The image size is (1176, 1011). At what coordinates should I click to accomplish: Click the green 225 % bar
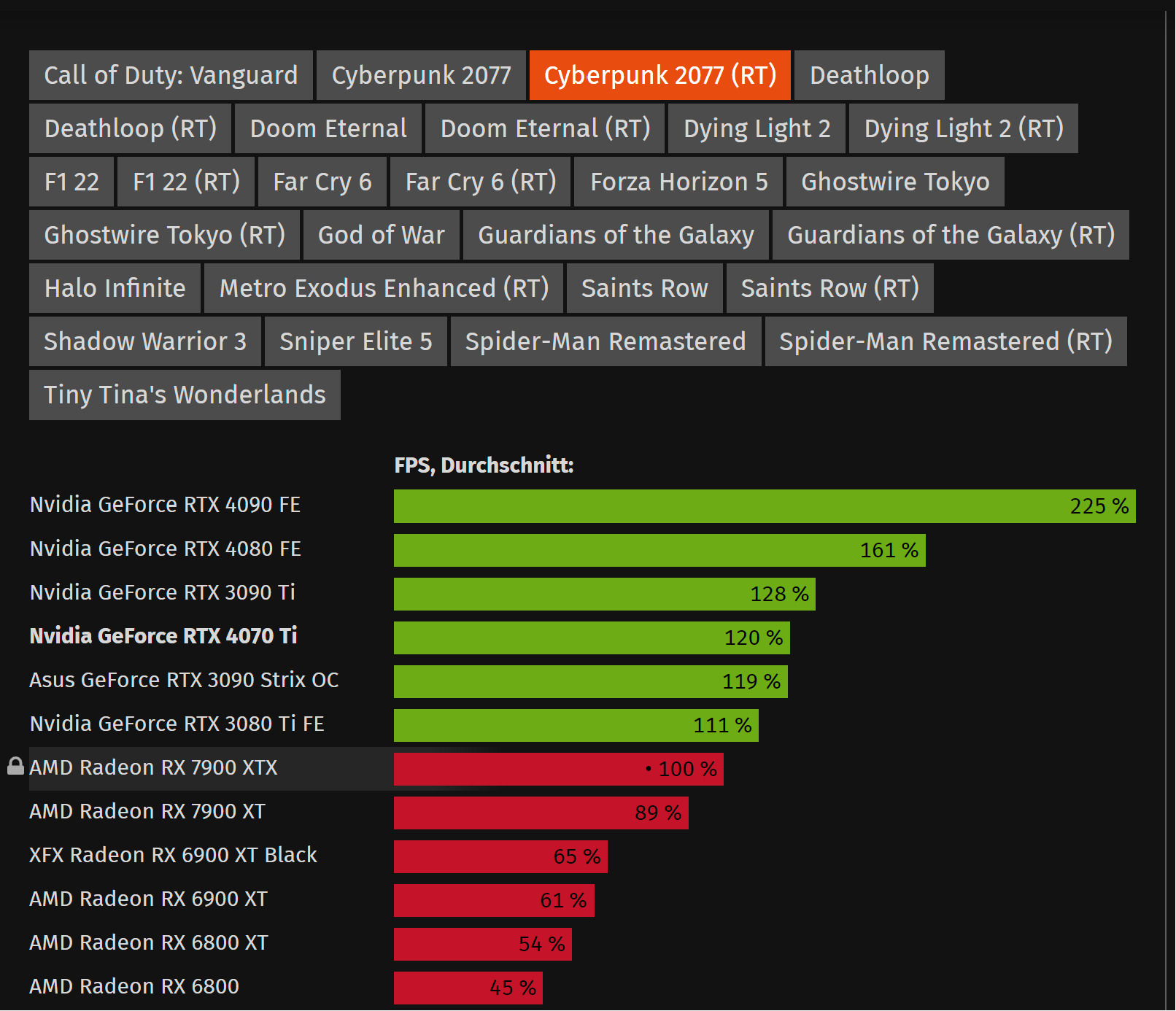pyautogui.click(x=765, y=506)
